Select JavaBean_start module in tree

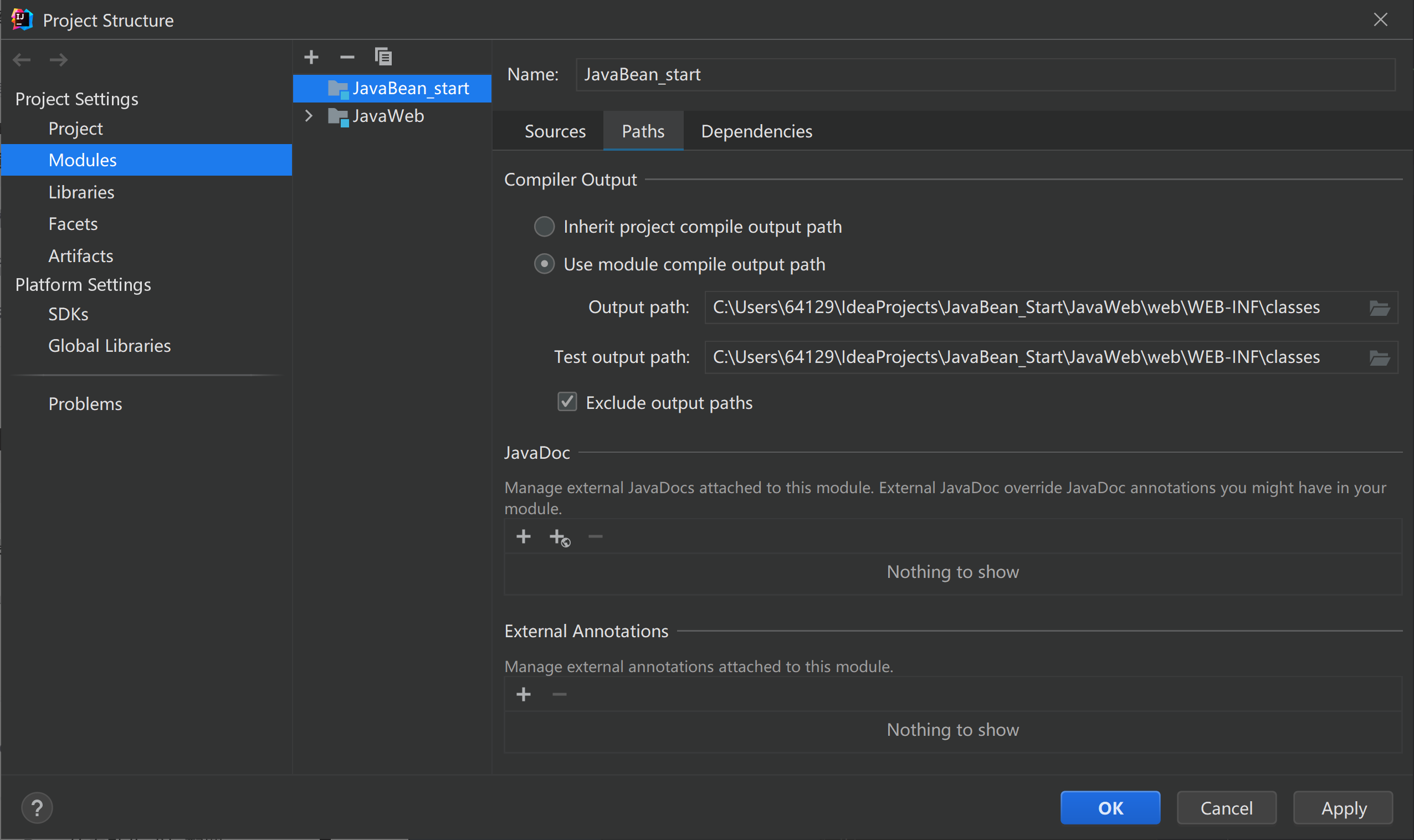pos(410,88)
